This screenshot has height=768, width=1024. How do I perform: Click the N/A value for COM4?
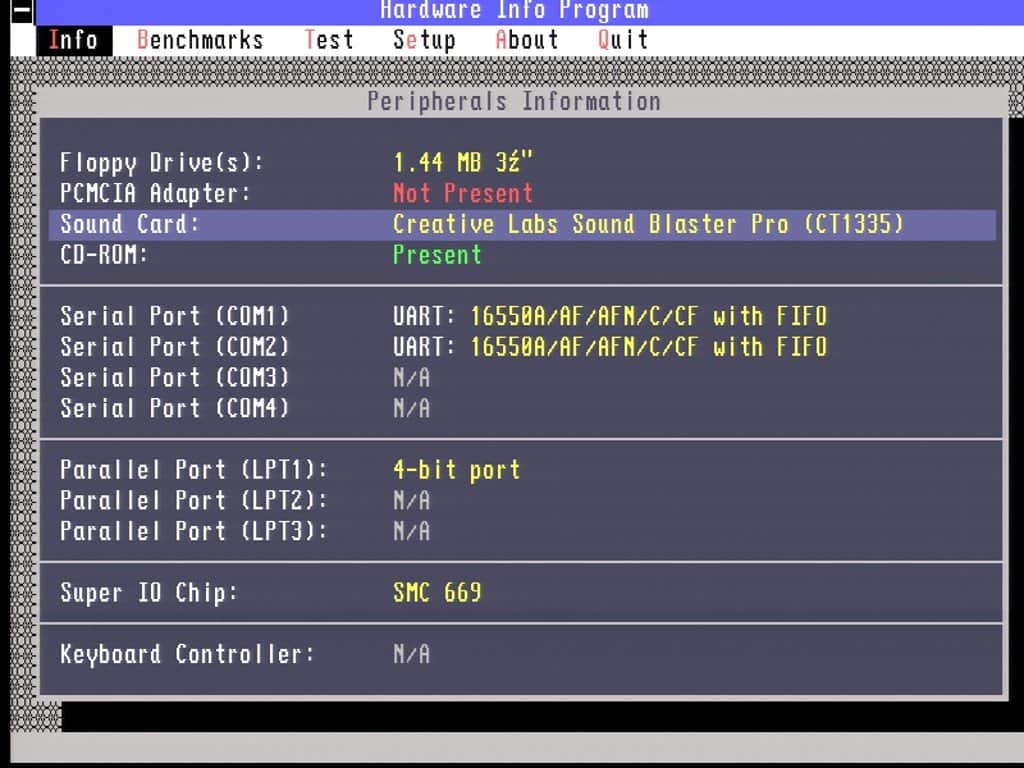point(412,408)
